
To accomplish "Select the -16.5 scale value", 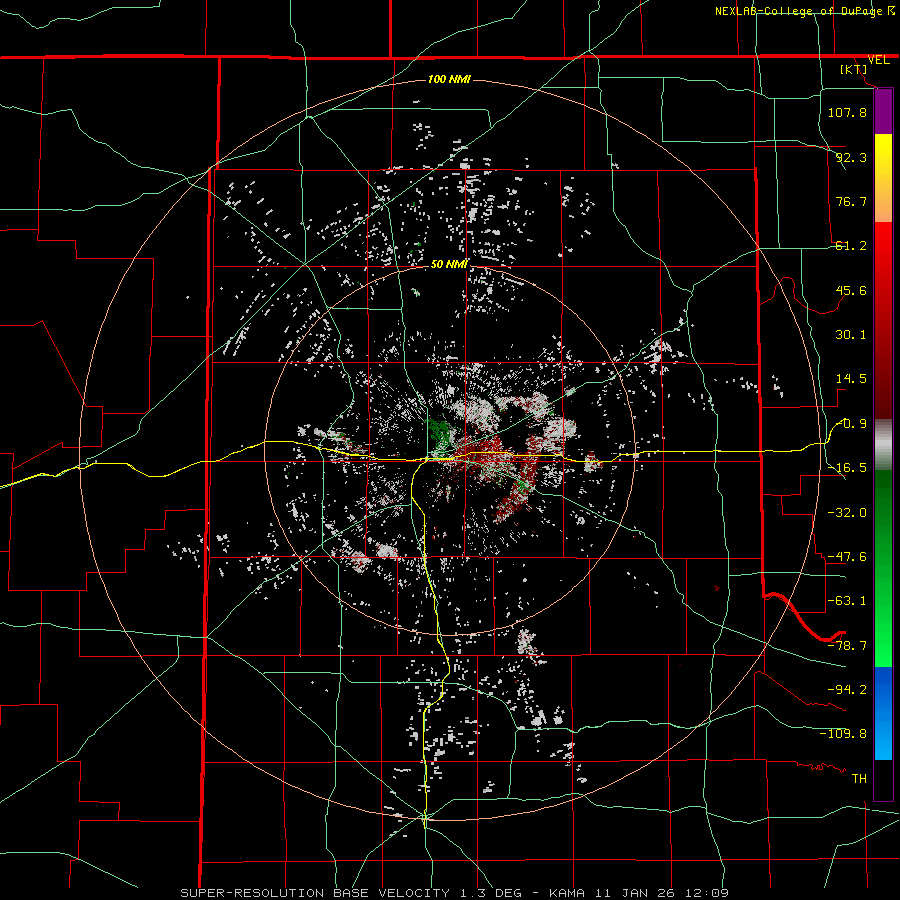I will pyautogui.click(x=847, y=468).
